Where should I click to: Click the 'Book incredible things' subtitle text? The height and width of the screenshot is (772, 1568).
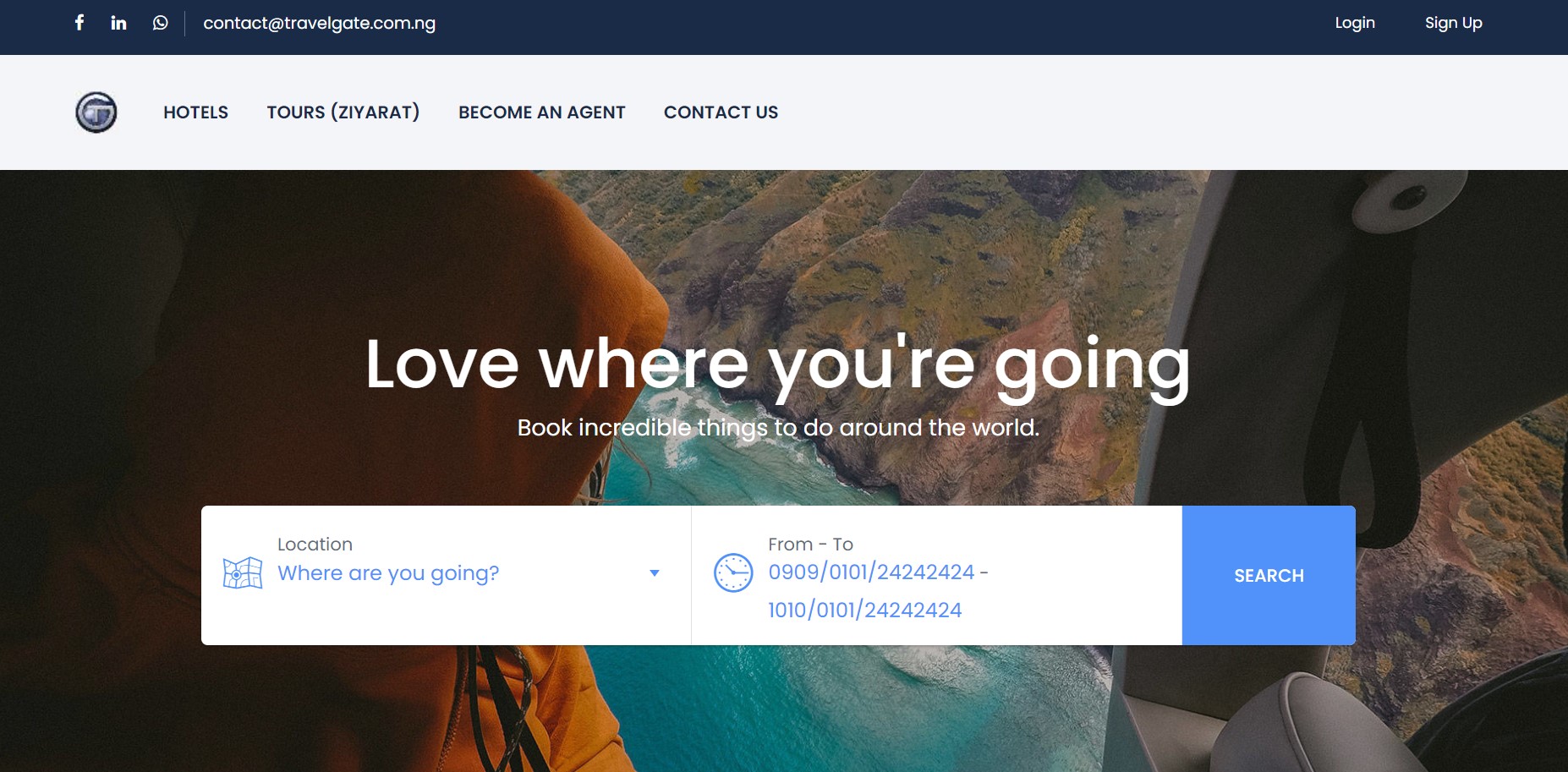(x=777, y=428)
